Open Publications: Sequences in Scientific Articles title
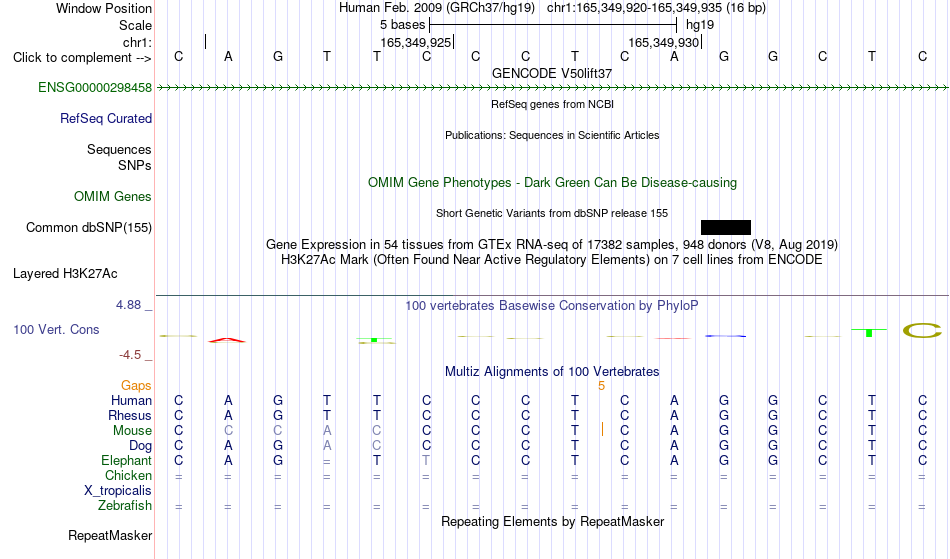This screenshot has height=559, width=950. pos(552,135)
